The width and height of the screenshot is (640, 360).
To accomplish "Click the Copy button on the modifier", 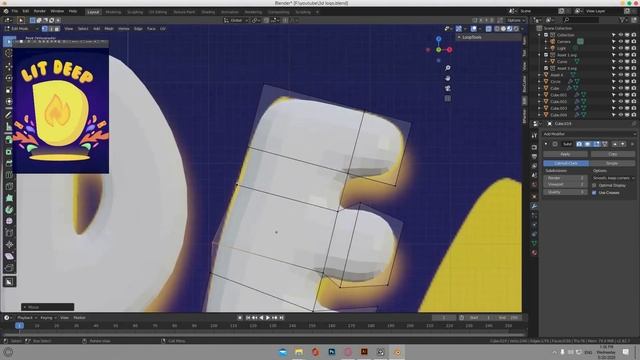I will tap(613, 154).
